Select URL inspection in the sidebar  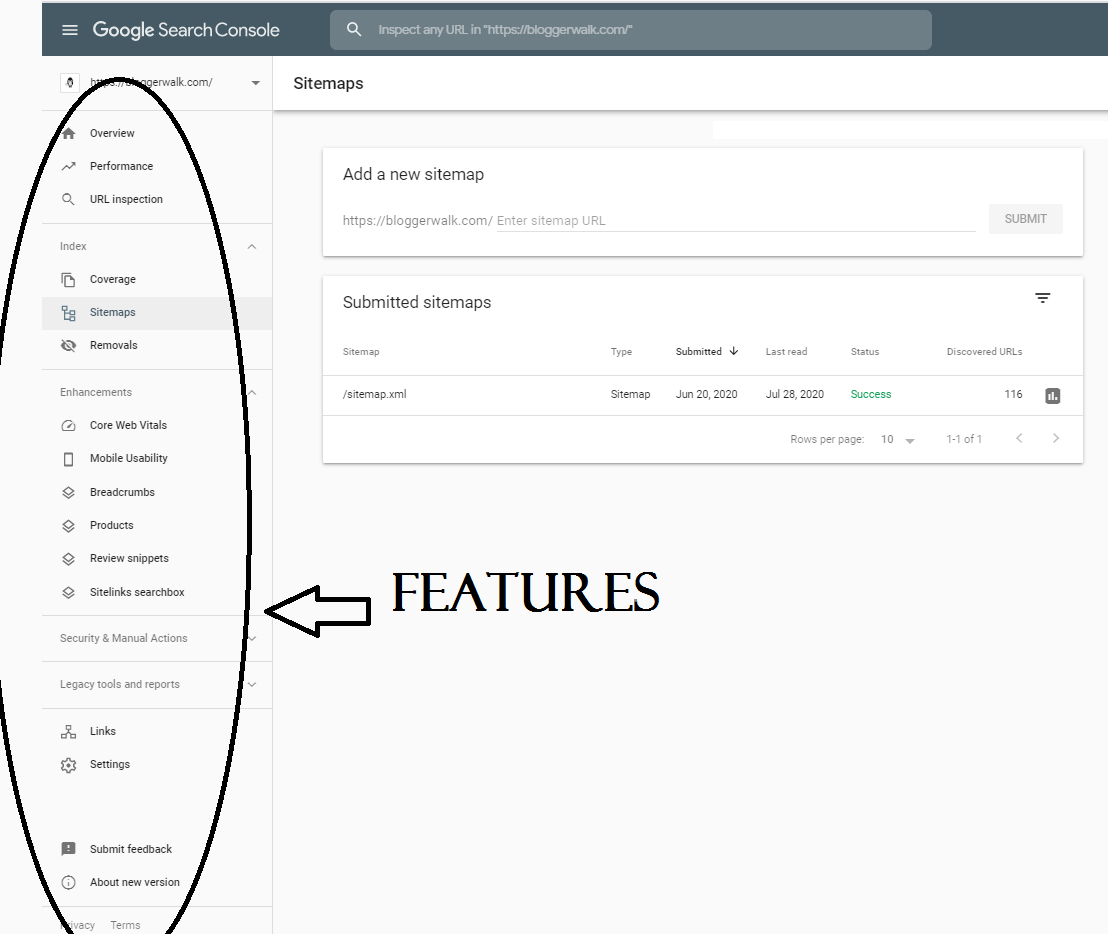pos(126,199)
